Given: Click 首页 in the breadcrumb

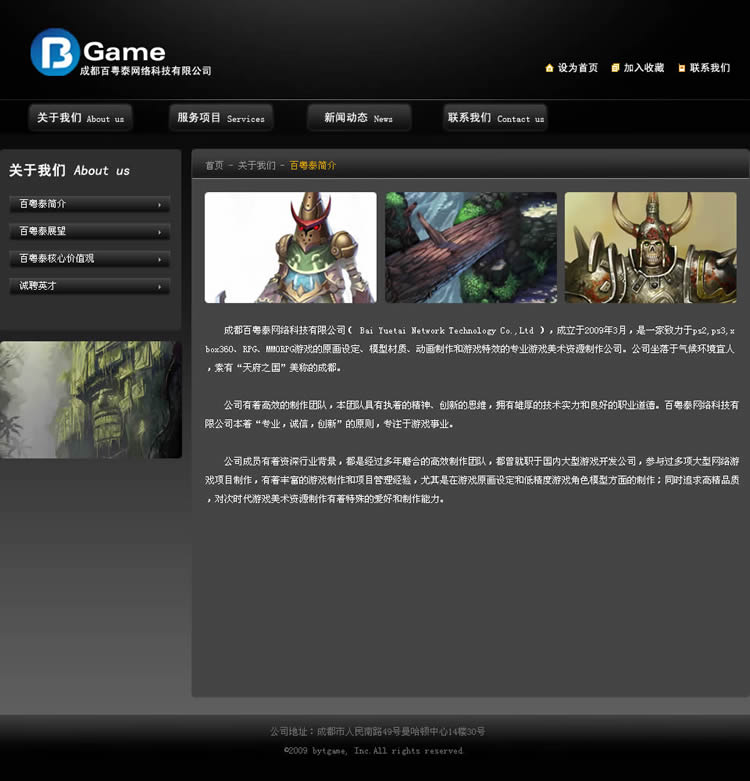Looking at the screenshot, I should click(x=214, y=165).
